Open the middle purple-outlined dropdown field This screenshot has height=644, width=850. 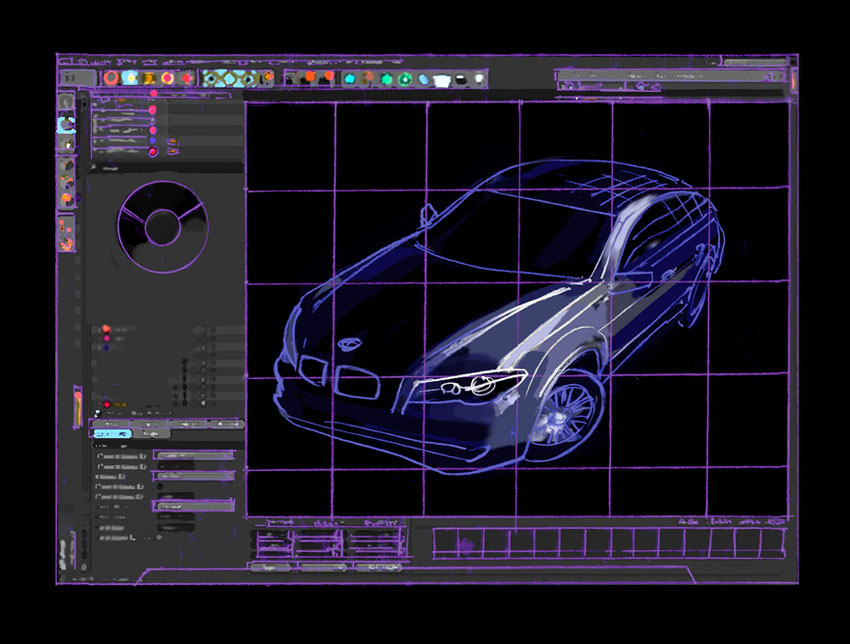pos(194,476)
